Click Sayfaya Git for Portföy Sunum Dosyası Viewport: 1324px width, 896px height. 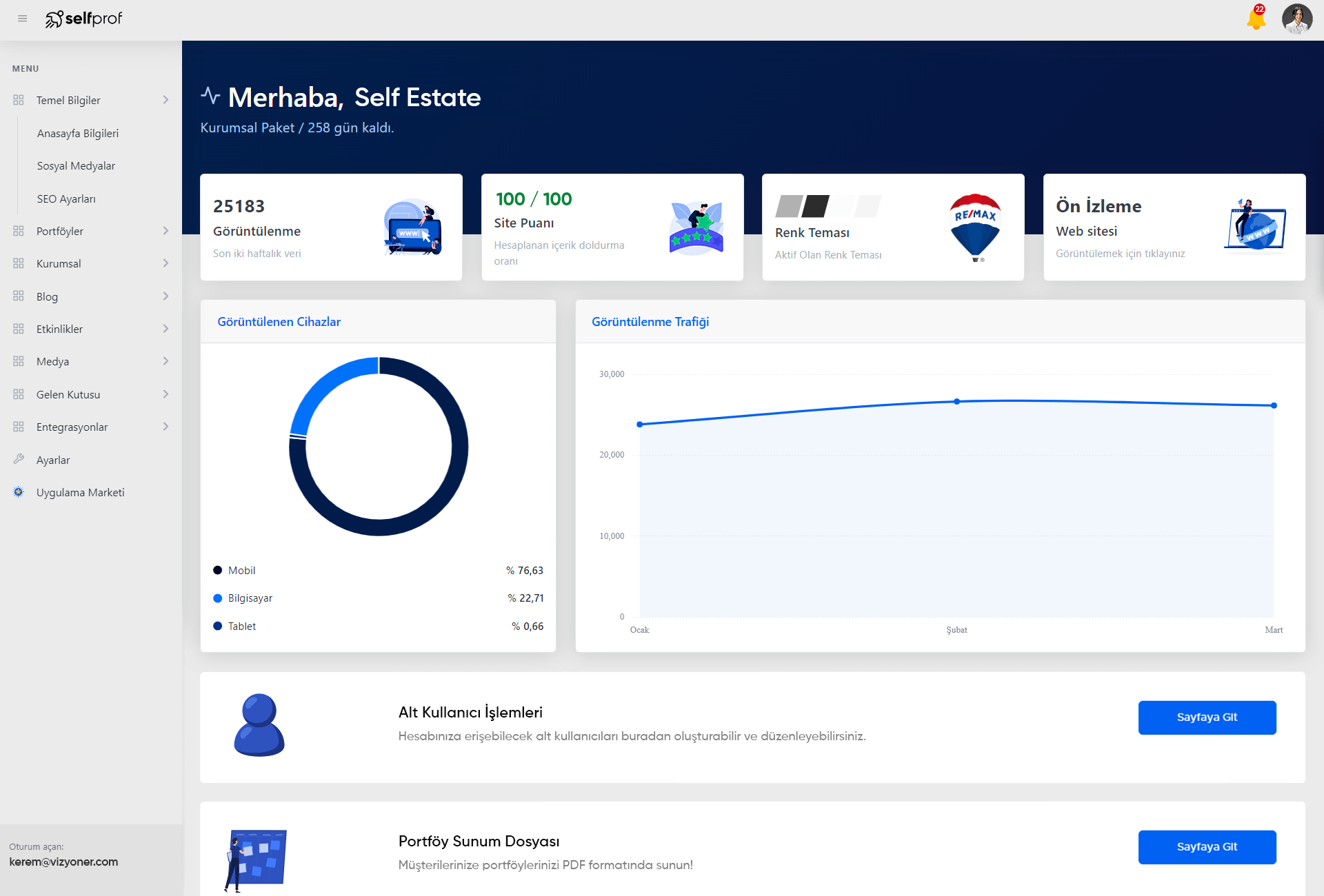click(1207, 847)
